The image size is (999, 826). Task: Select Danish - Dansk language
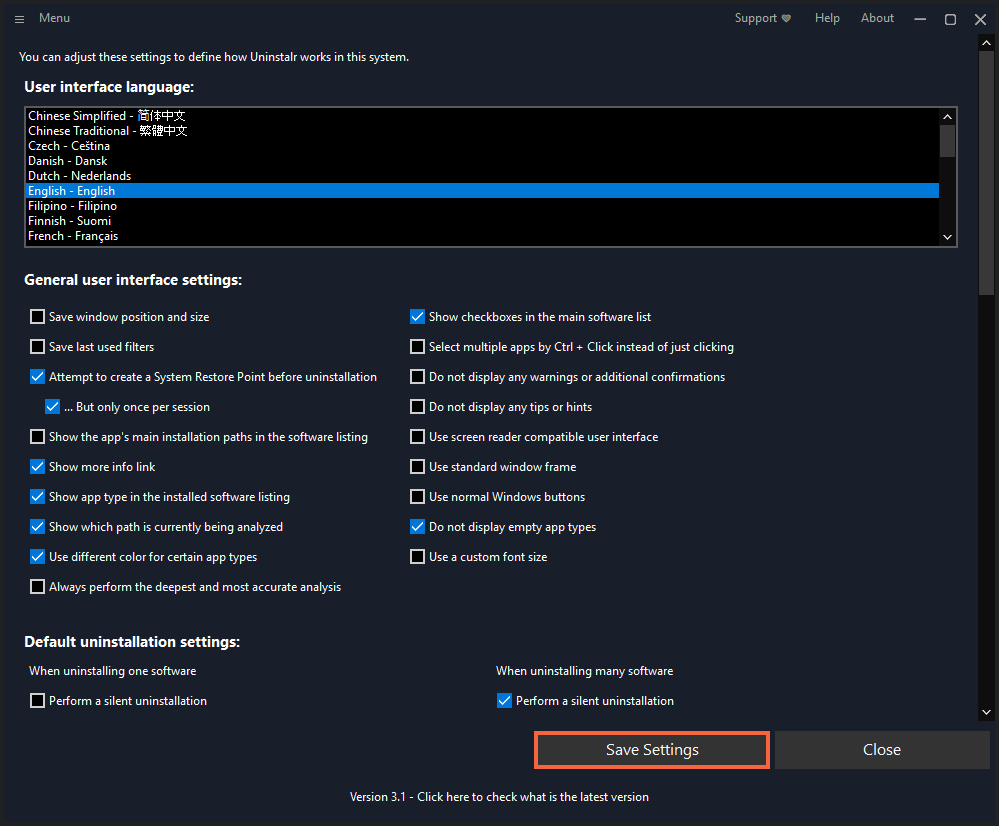(482, 161)
